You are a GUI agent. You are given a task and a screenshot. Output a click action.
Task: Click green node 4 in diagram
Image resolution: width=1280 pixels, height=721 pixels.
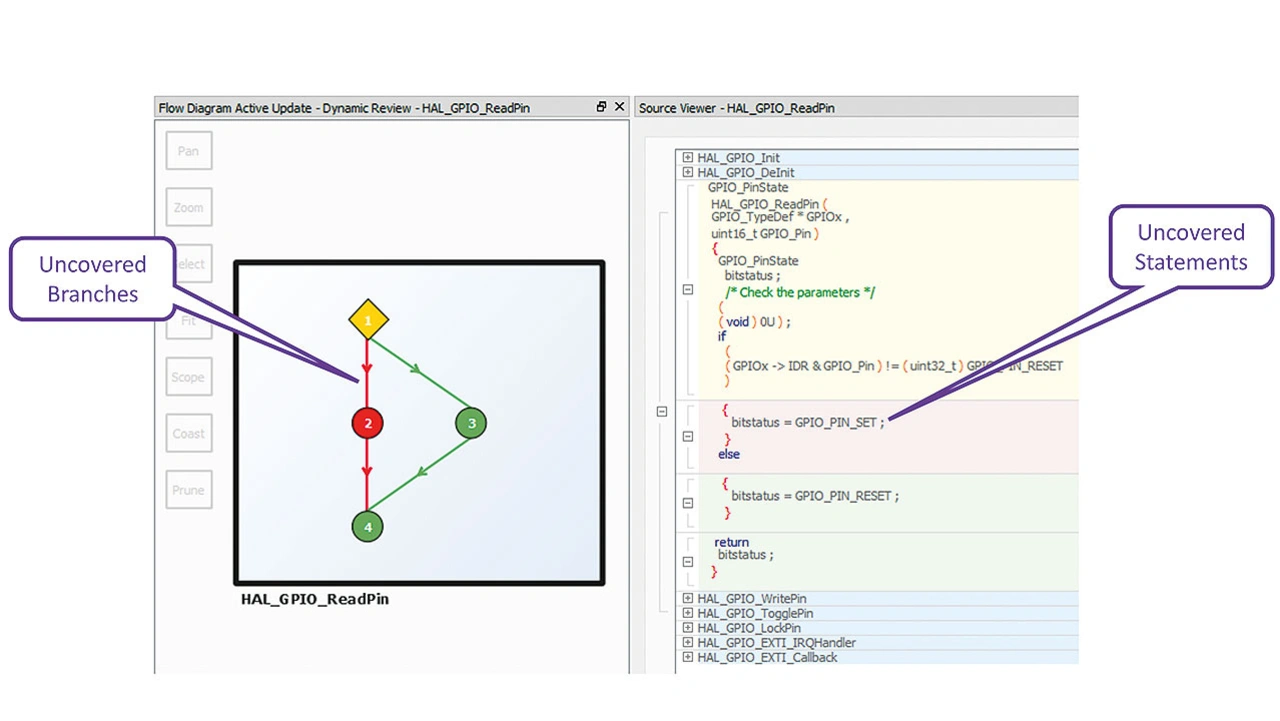click(x=368, y=526)
